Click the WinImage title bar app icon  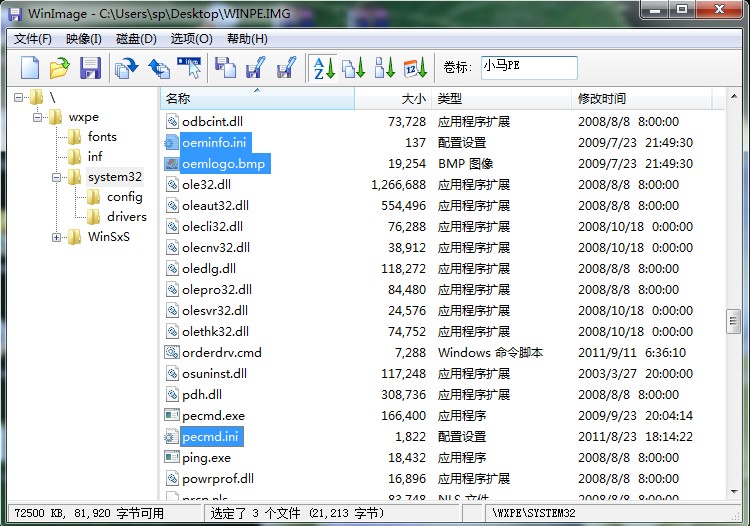pyautogui.click(x=15, y=14)
